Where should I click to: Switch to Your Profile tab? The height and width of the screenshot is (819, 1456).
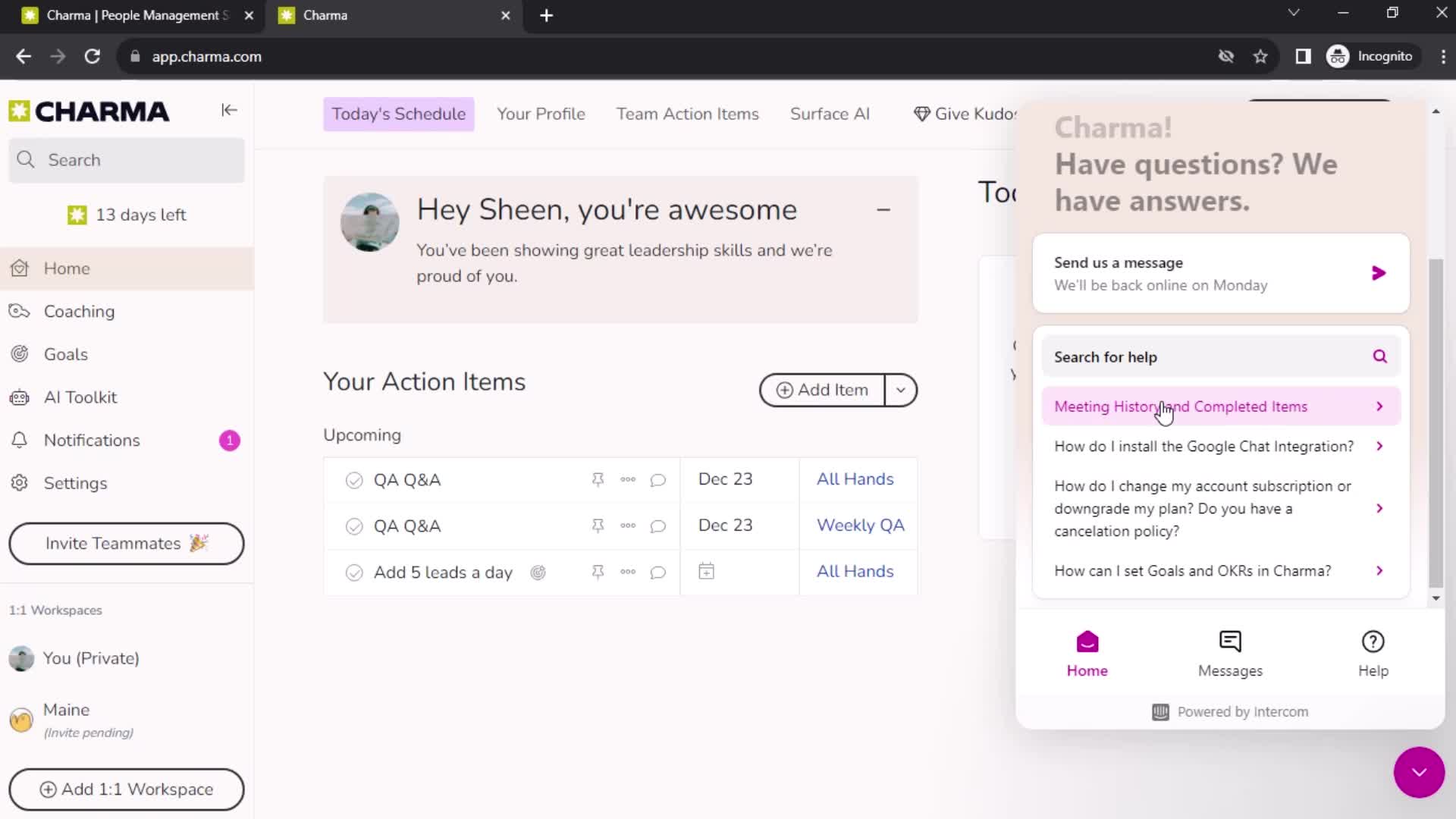540,113
